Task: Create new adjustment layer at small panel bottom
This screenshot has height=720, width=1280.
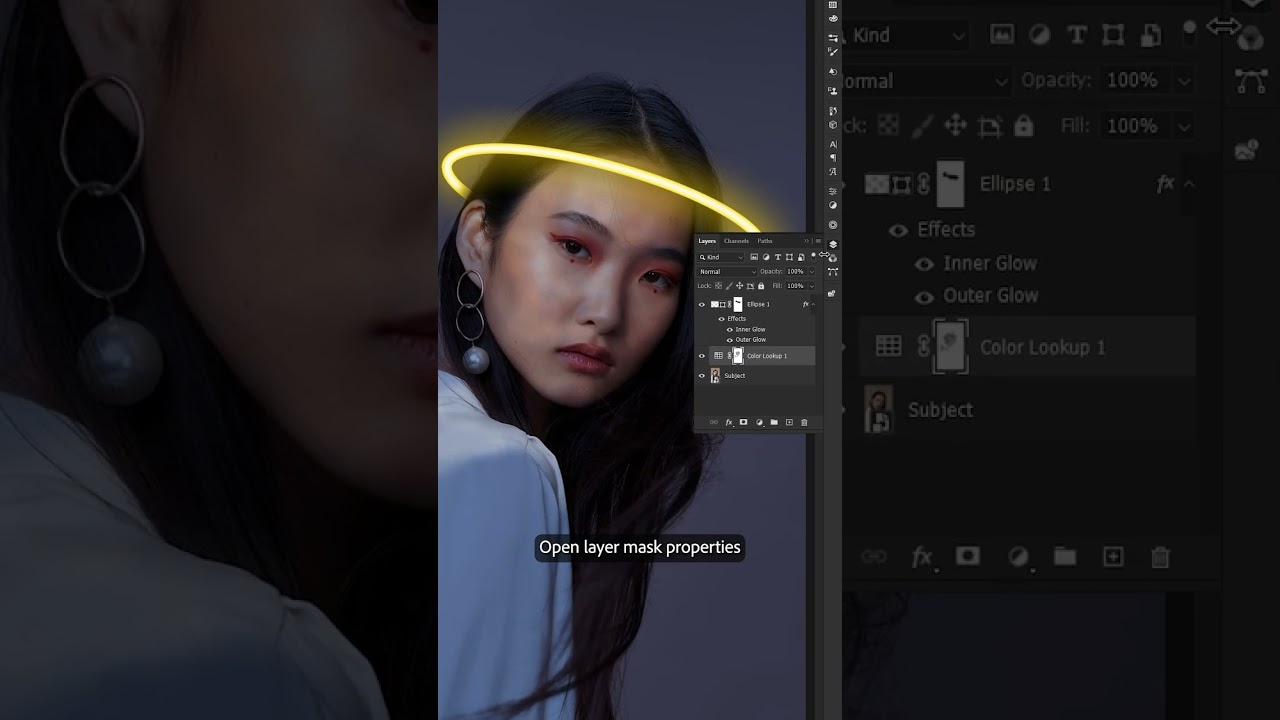Action: point(759,422)
